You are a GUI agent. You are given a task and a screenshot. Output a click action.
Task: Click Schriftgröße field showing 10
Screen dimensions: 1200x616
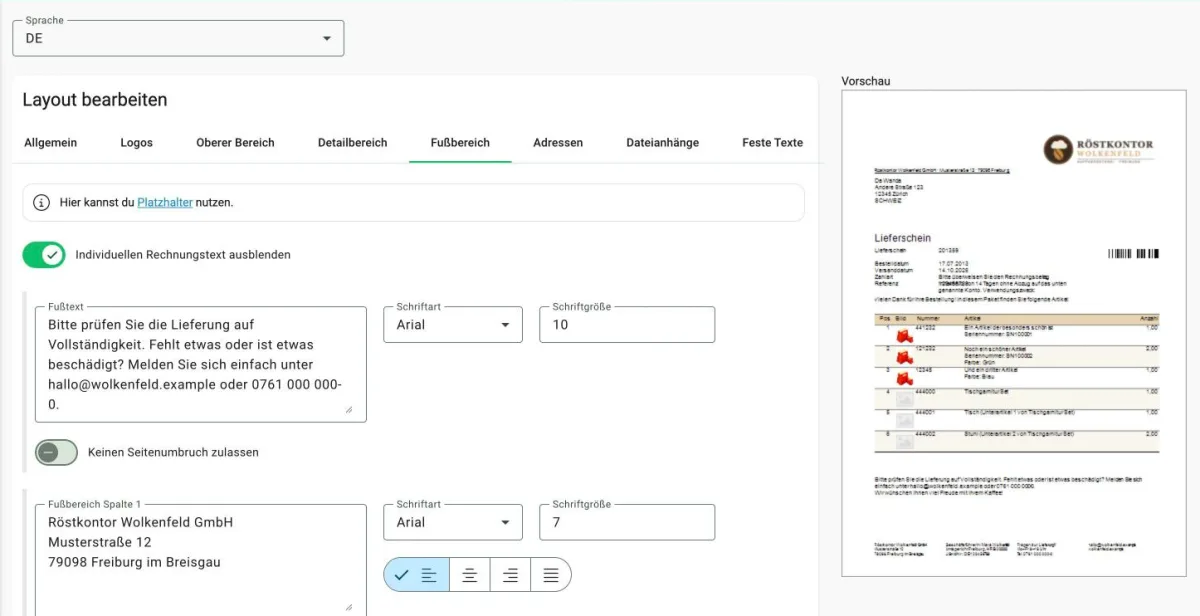click(x=627, y=325)
